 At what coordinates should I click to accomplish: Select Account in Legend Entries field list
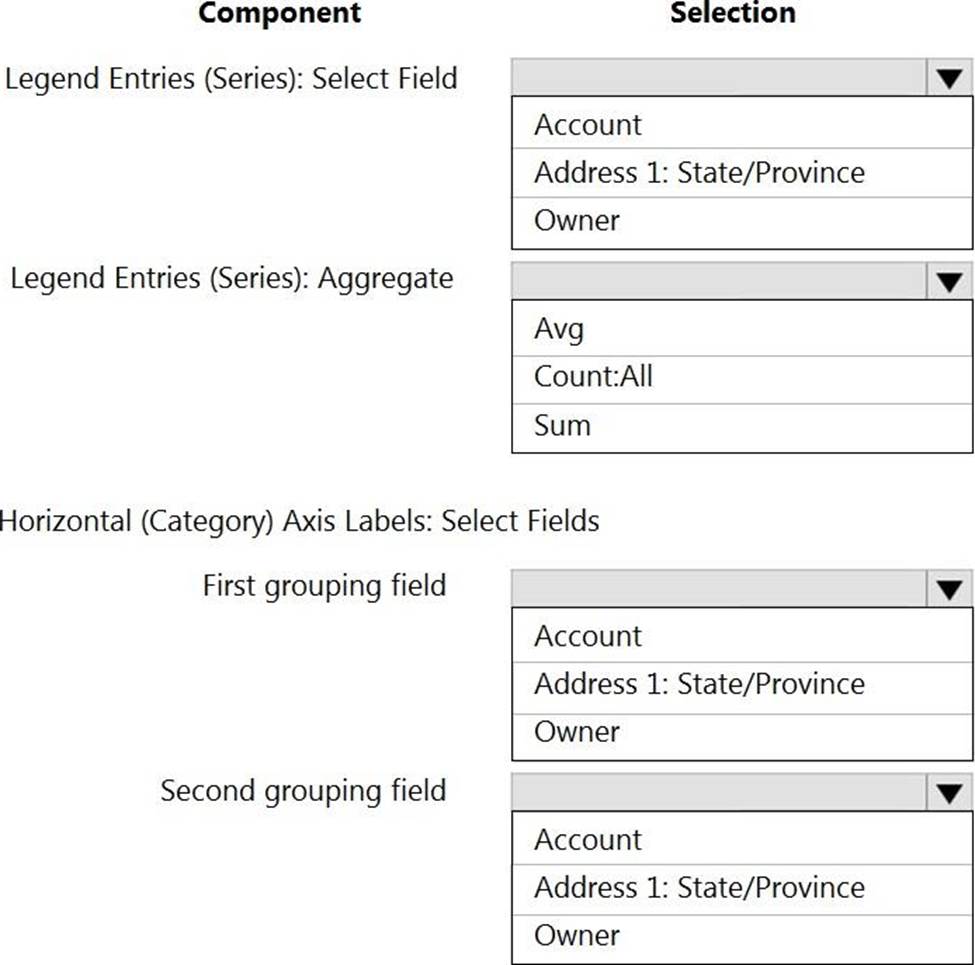point(588,125)
